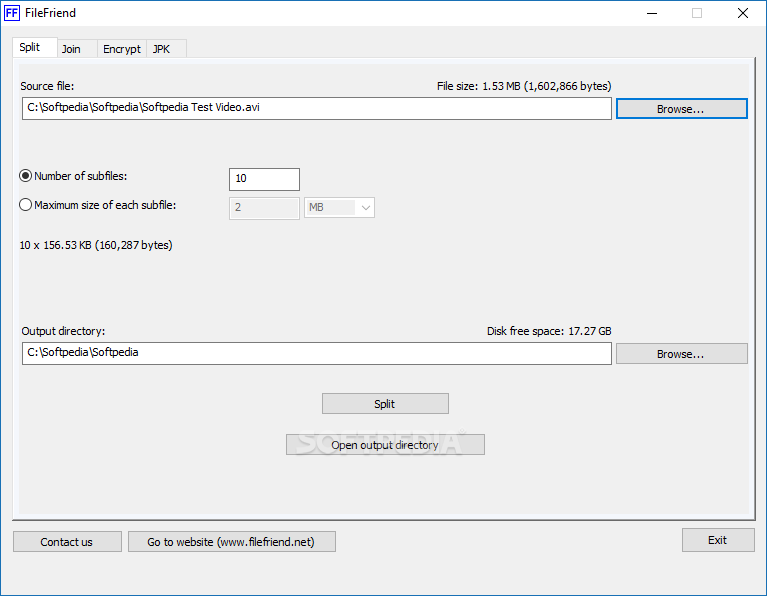
Task: Browse for the output directory
Action: tap(681, 353)
